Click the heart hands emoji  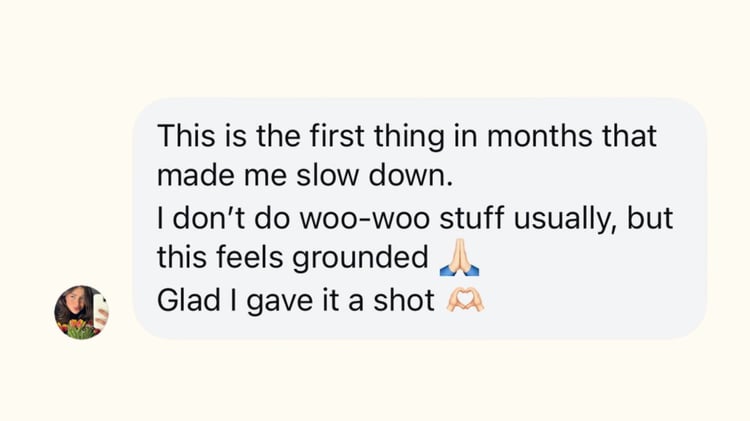tap(464, 300)
